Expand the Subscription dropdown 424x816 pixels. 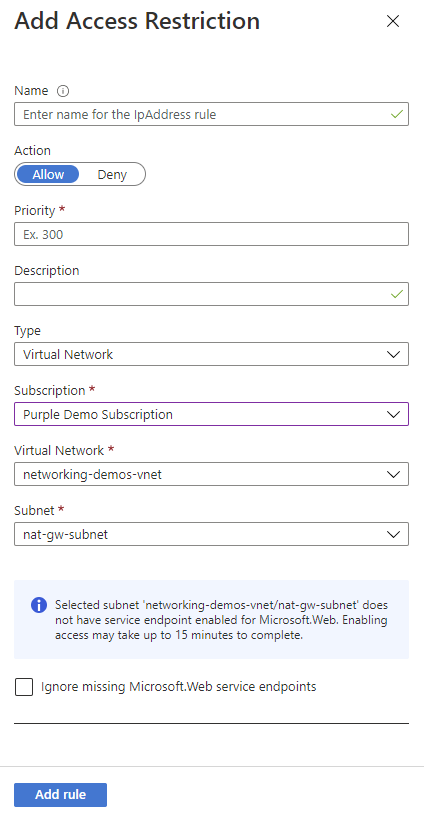211,414
